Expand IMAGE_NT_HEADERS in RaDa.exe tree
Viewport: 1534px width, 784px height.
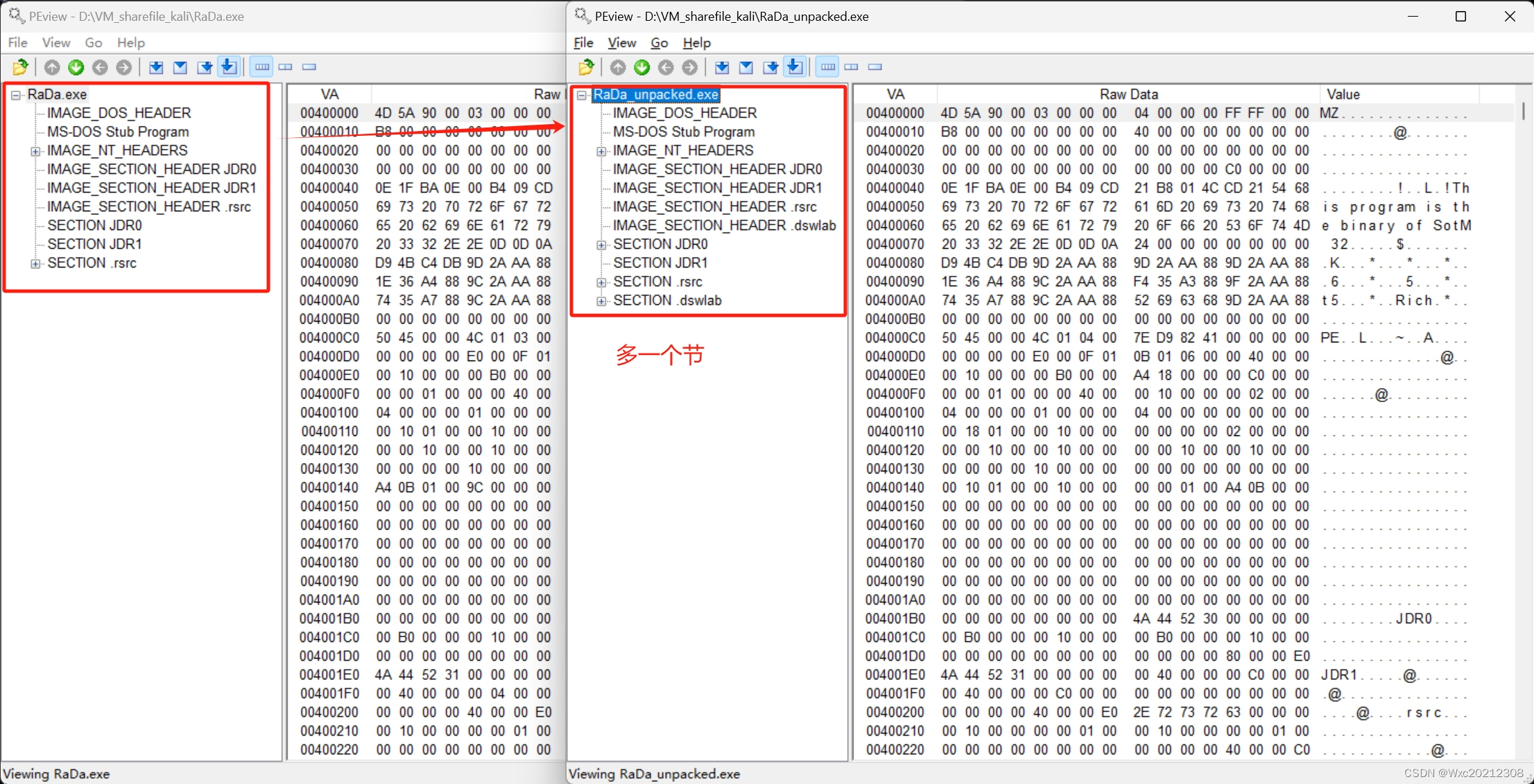(x=35, y=151)
